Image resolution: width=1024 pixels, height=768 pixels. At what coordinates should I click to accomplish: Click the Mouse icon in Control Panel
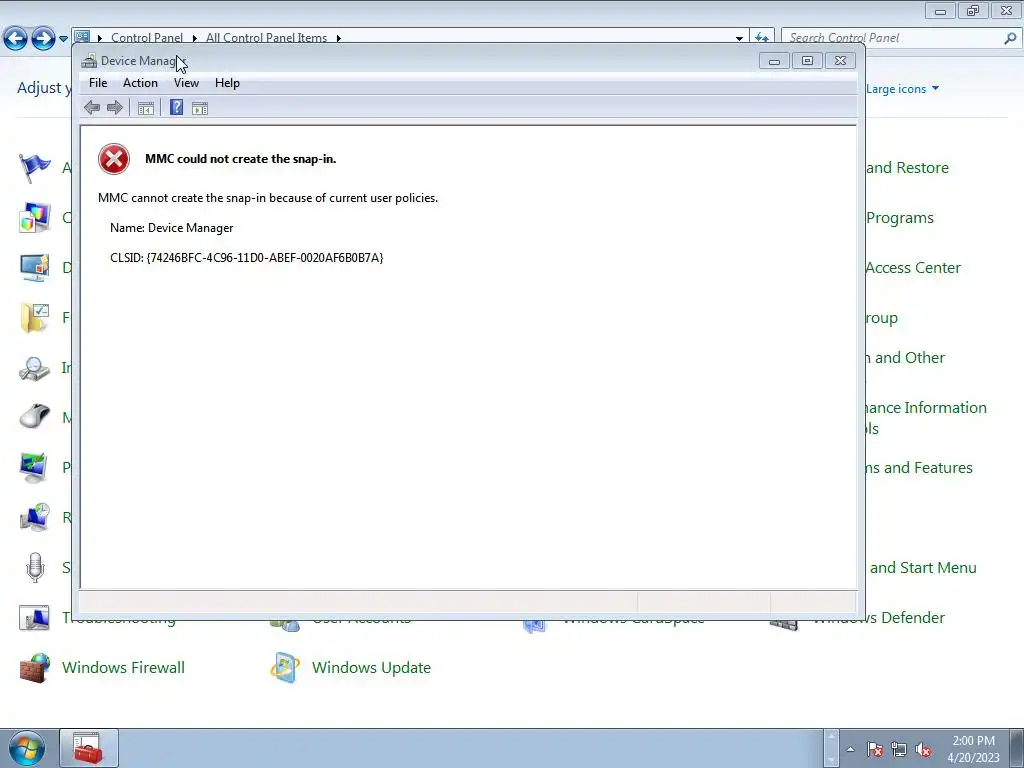click(x=35, y=417)
